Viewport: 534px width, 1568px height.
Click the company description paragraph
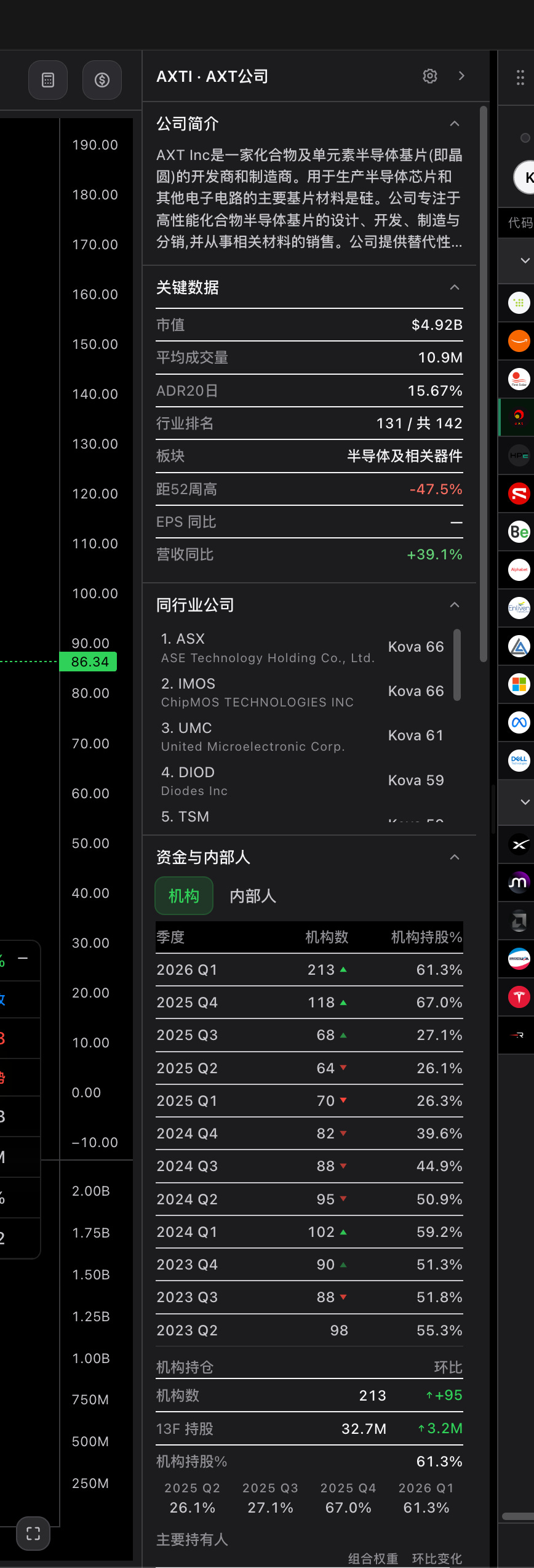pos(309,199)
